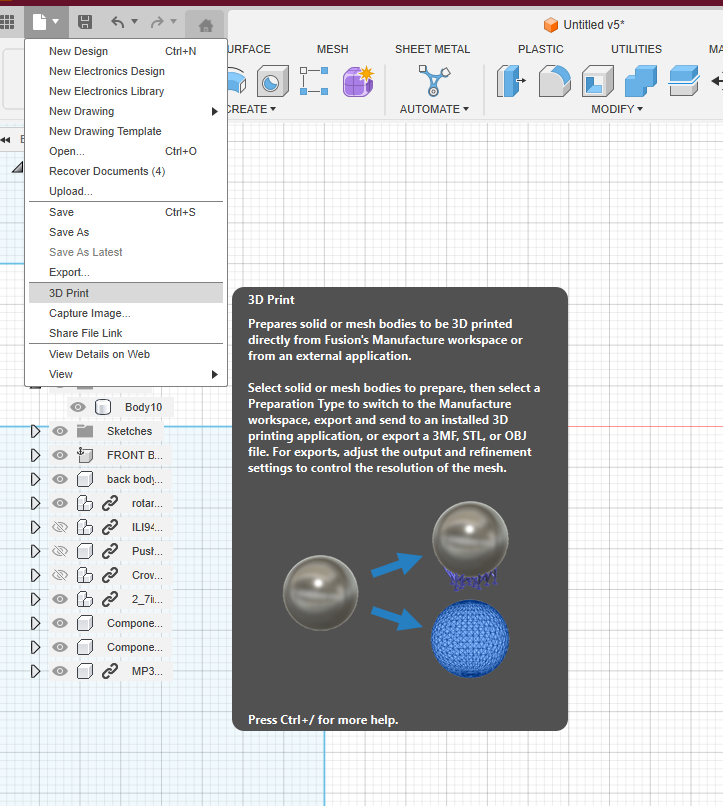This screenshot has width=723, height=806.
Task: Choose Export from the File menu
Action: click(x=126, y=272)
